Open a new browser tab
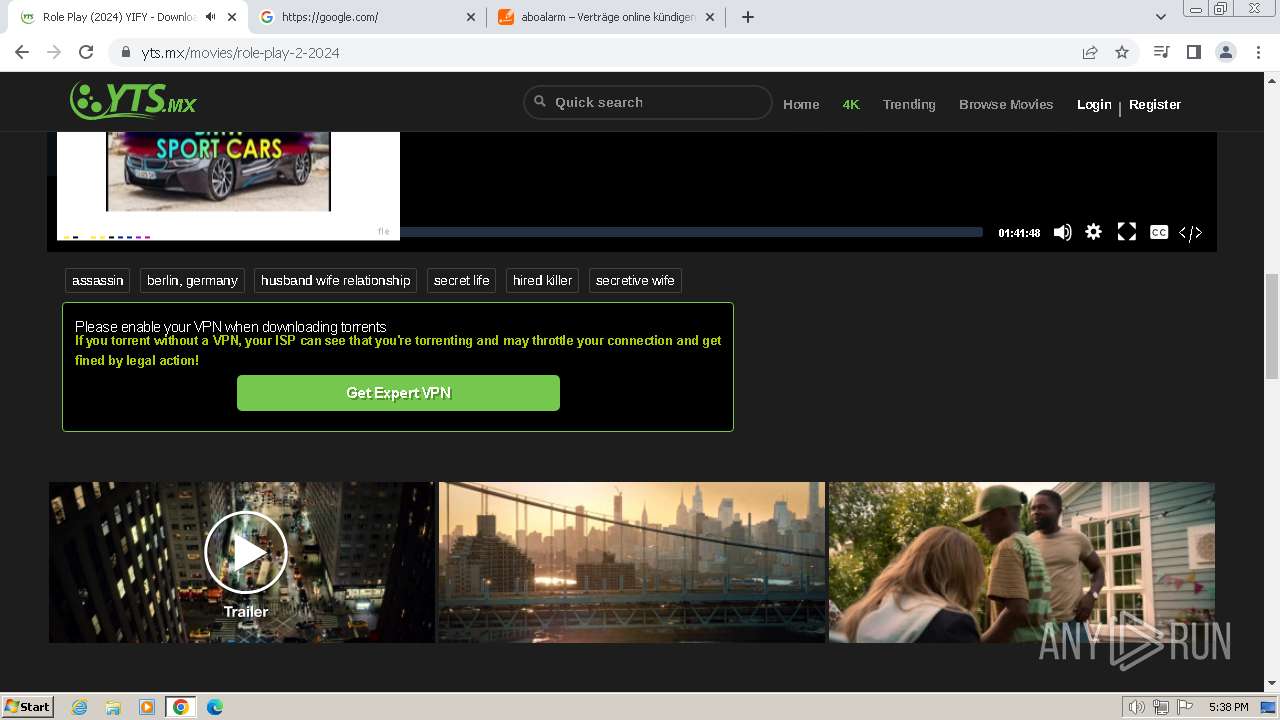The image size is (1280, 720). [747, 17]
